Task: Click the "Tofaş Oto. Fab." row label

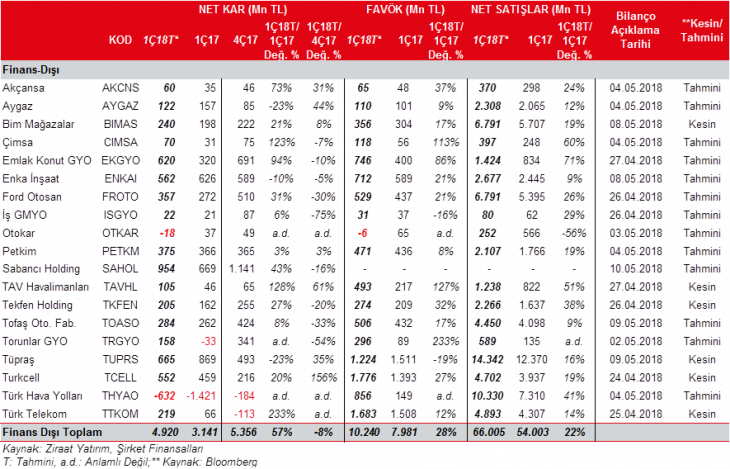Action: [39, 323]
